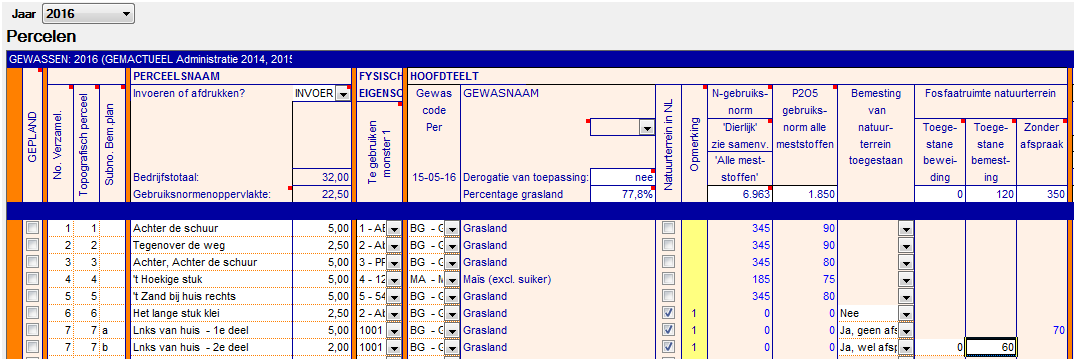Tick GEPLAND checkbox for Tegenover de weg

pyautogui.click(x=32, y=245)
